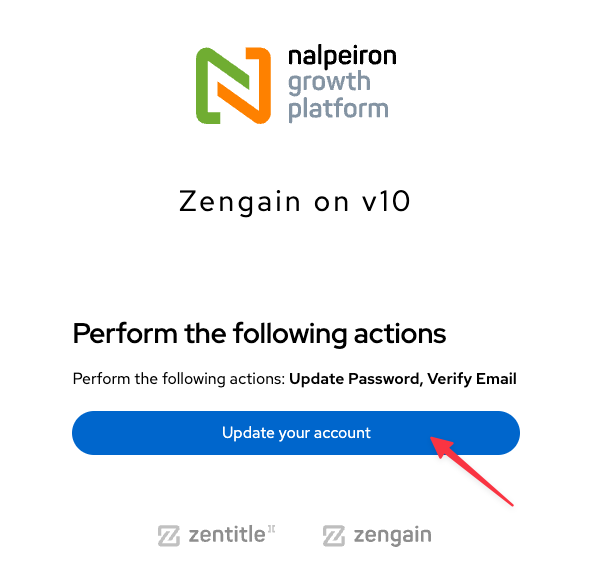Click the word 'Zengain' in the title
Image resolution: width=595 pixels, height=588 pixels.
click(240, 202)
